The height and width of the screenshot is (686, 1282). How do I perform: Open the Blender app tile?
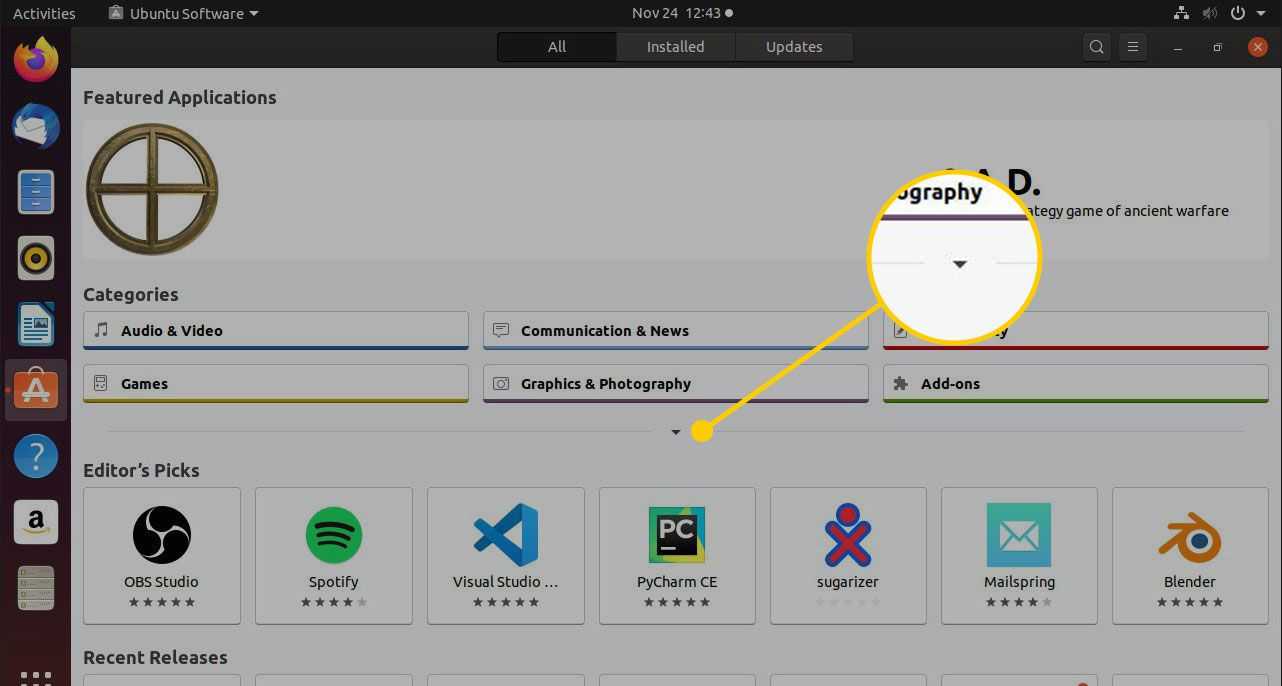[1189, 556]
